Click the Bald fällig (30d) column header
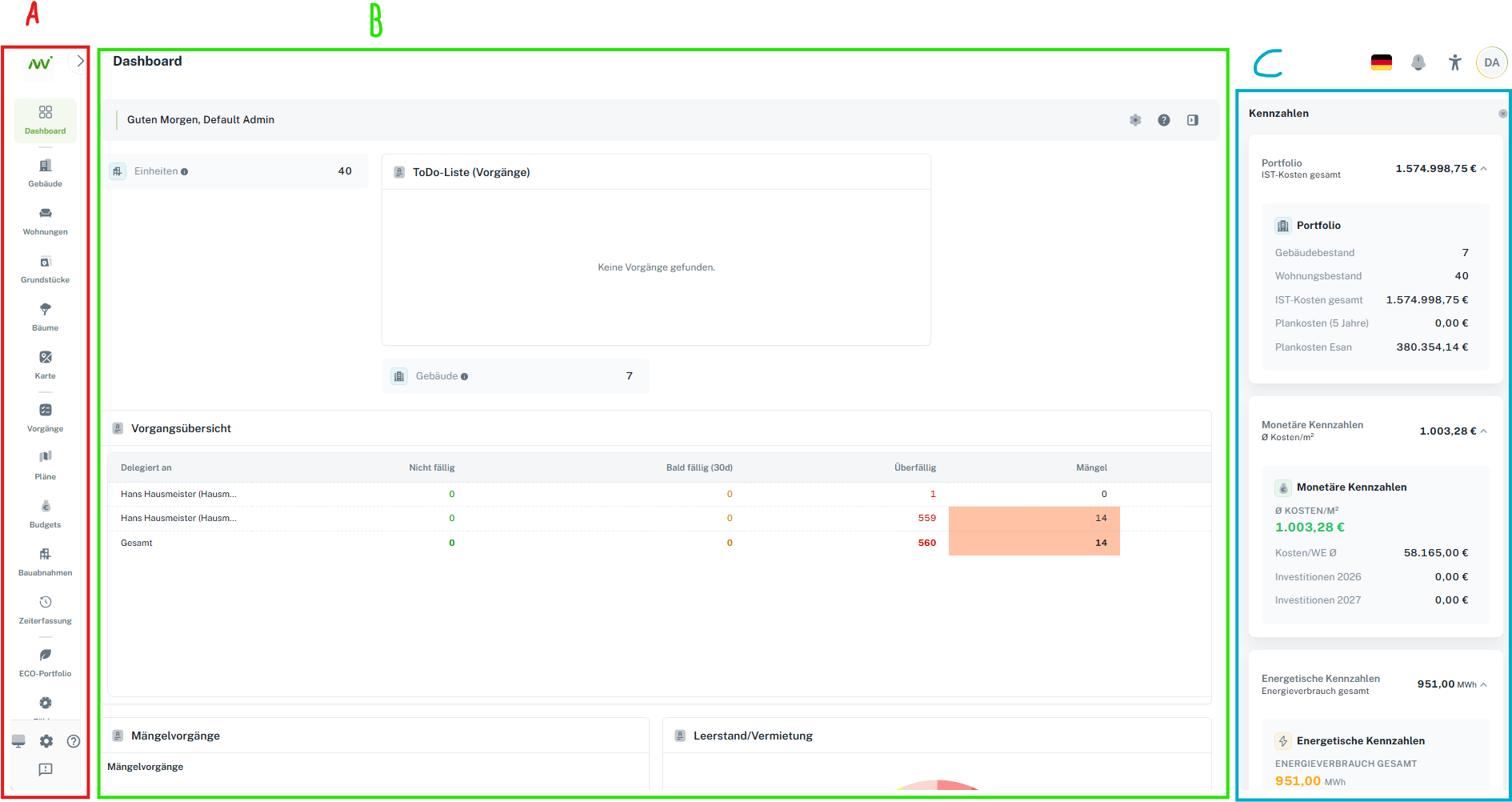The height and width of the screenshot is (802, 1512). pos(699,467)
